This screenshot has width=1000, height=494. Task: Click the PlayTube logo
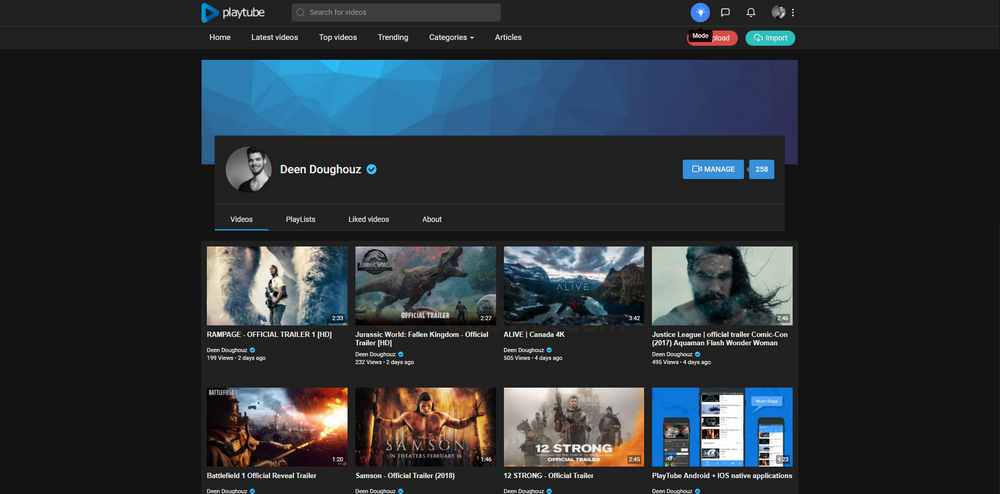click(x=233, y=12)
